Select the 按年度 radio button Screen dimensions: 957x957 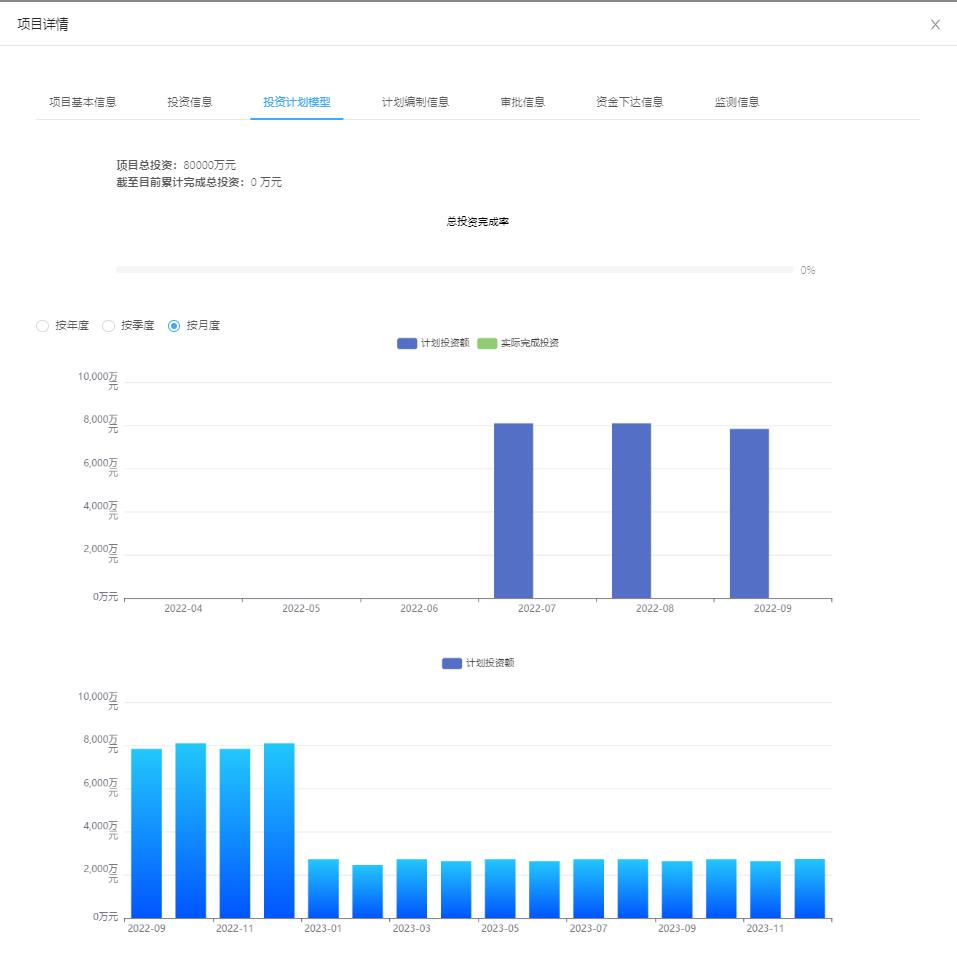point(42,326)
